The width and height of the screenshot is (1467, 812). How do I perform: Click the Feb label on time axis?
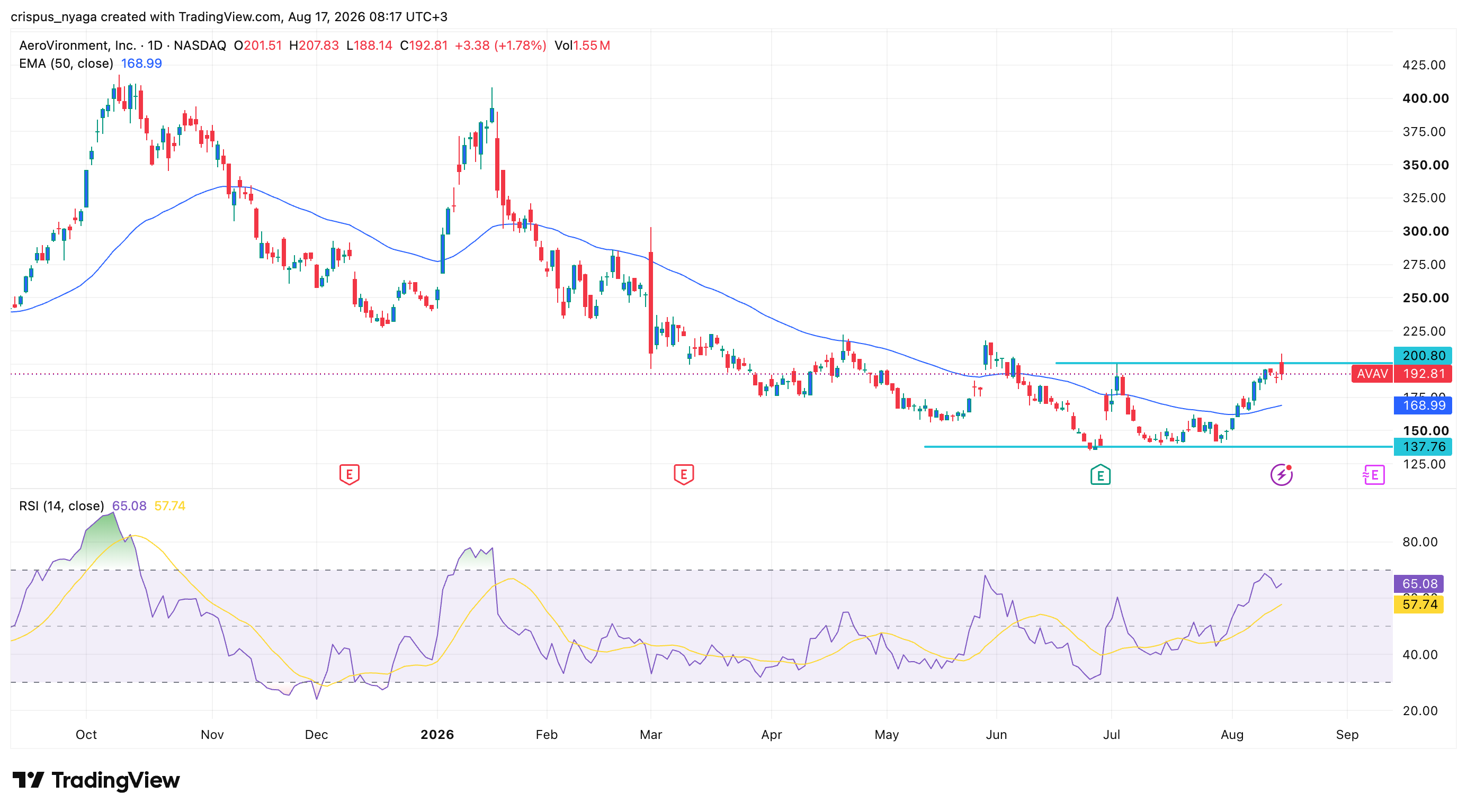(546, 735)
